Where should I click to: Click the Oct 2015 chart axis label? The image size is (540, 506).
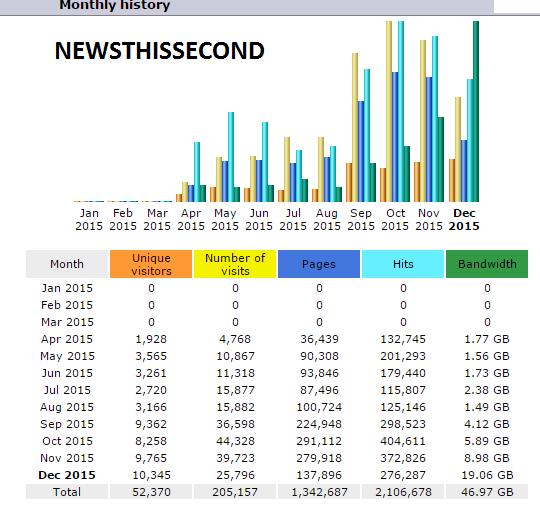point(395,220)
